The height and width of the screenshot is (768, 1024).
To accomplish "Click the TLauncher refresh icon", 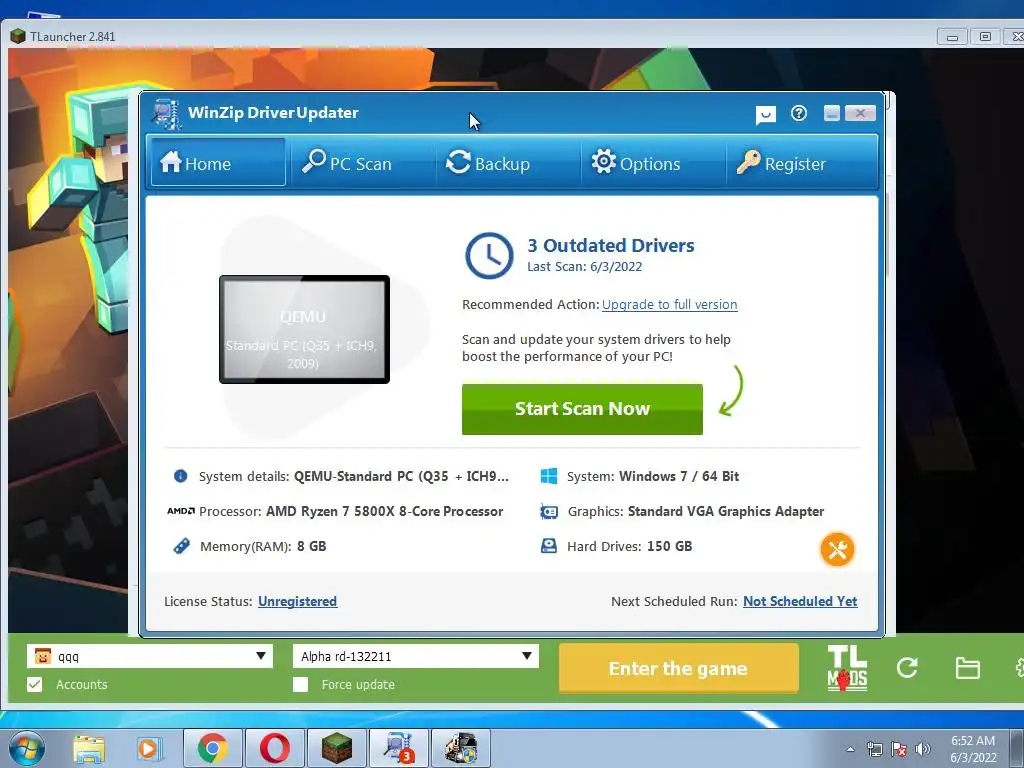I will (x=907, y=667).
